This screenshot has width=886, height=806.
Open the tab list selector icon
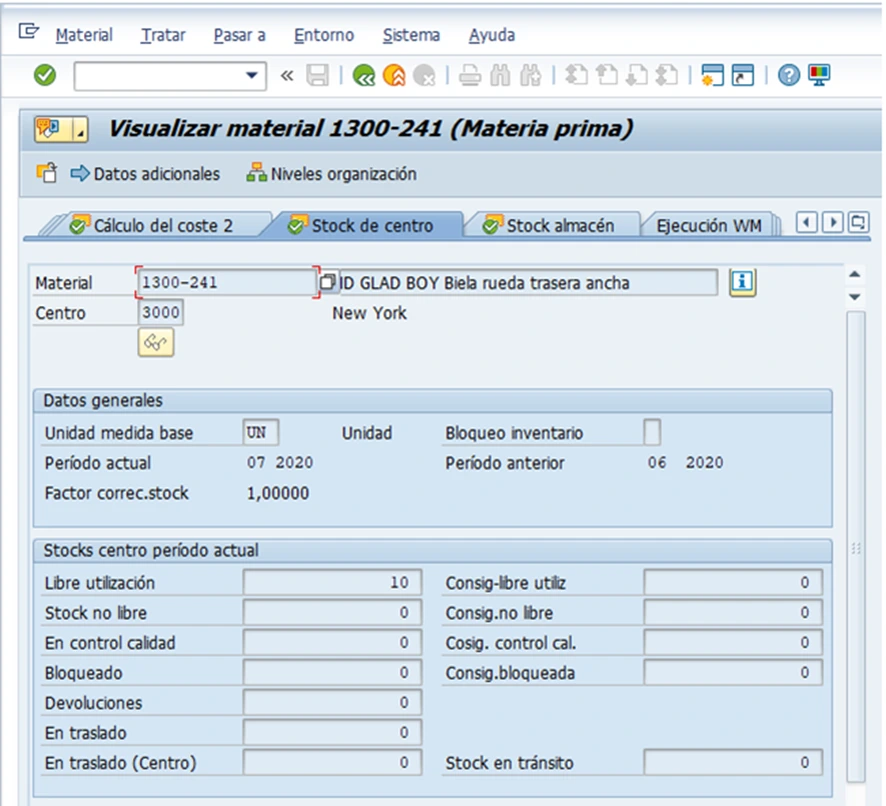coord(858,223)
